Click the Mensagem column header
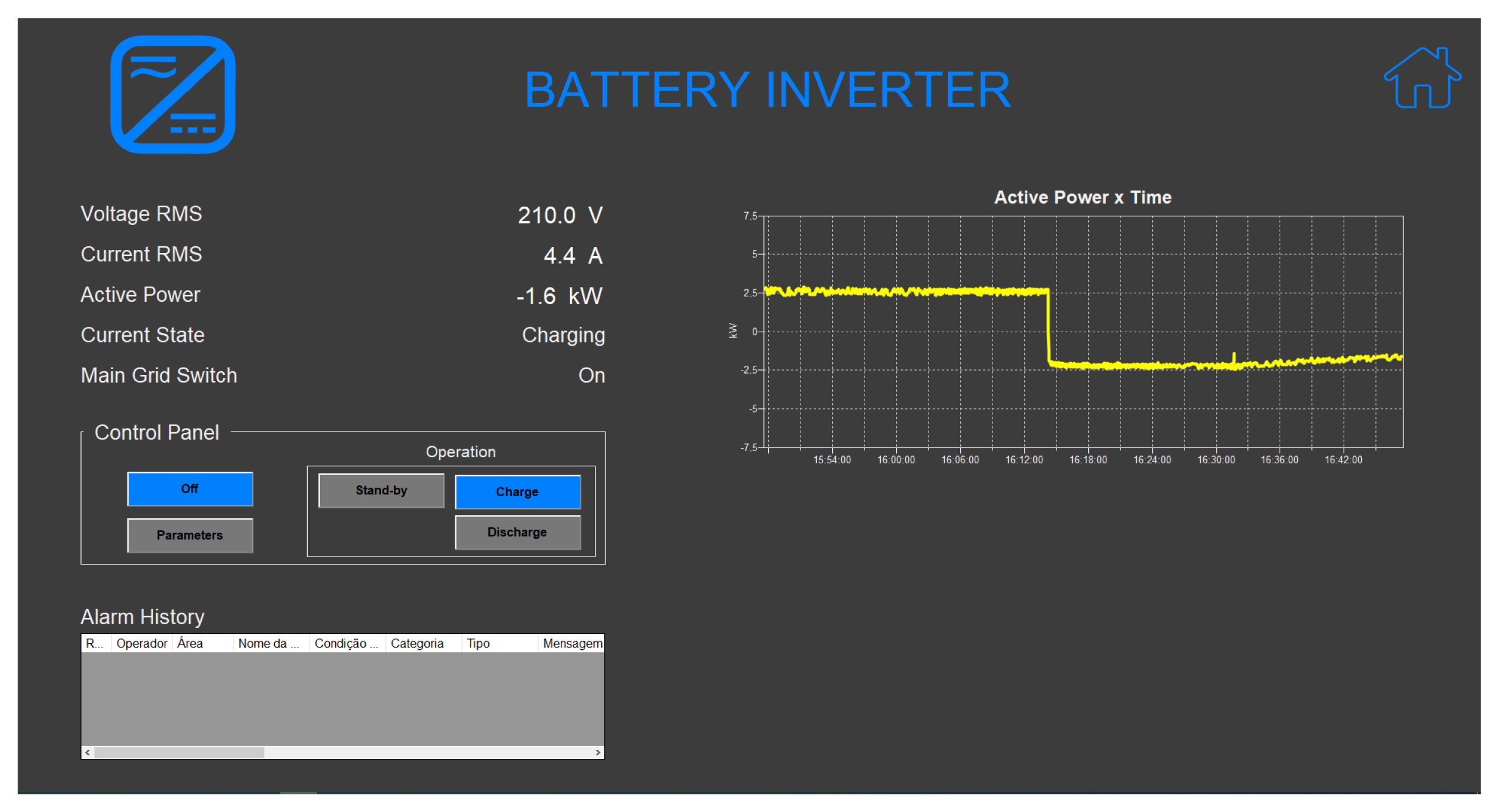 (572, 644)
